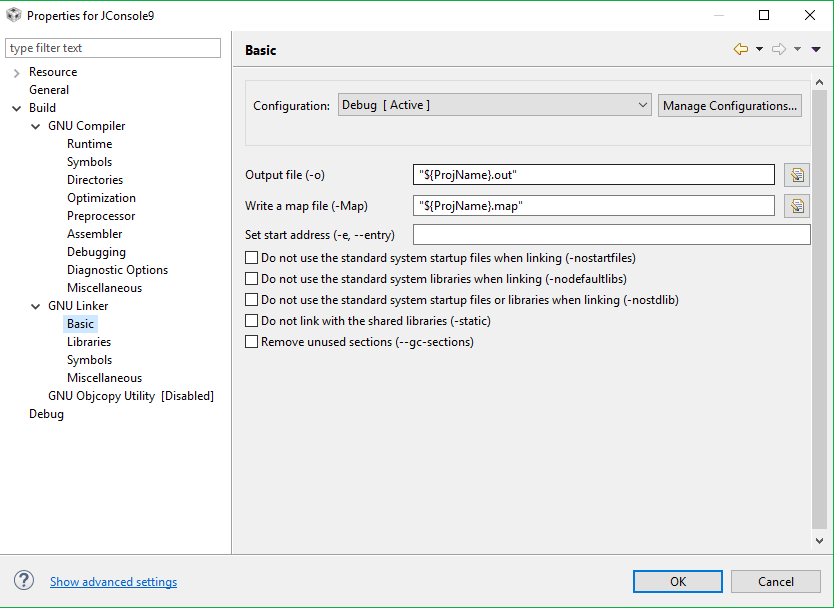Select the Optimization tree item
Screen dimensions: 834x608
pos(101,198)
